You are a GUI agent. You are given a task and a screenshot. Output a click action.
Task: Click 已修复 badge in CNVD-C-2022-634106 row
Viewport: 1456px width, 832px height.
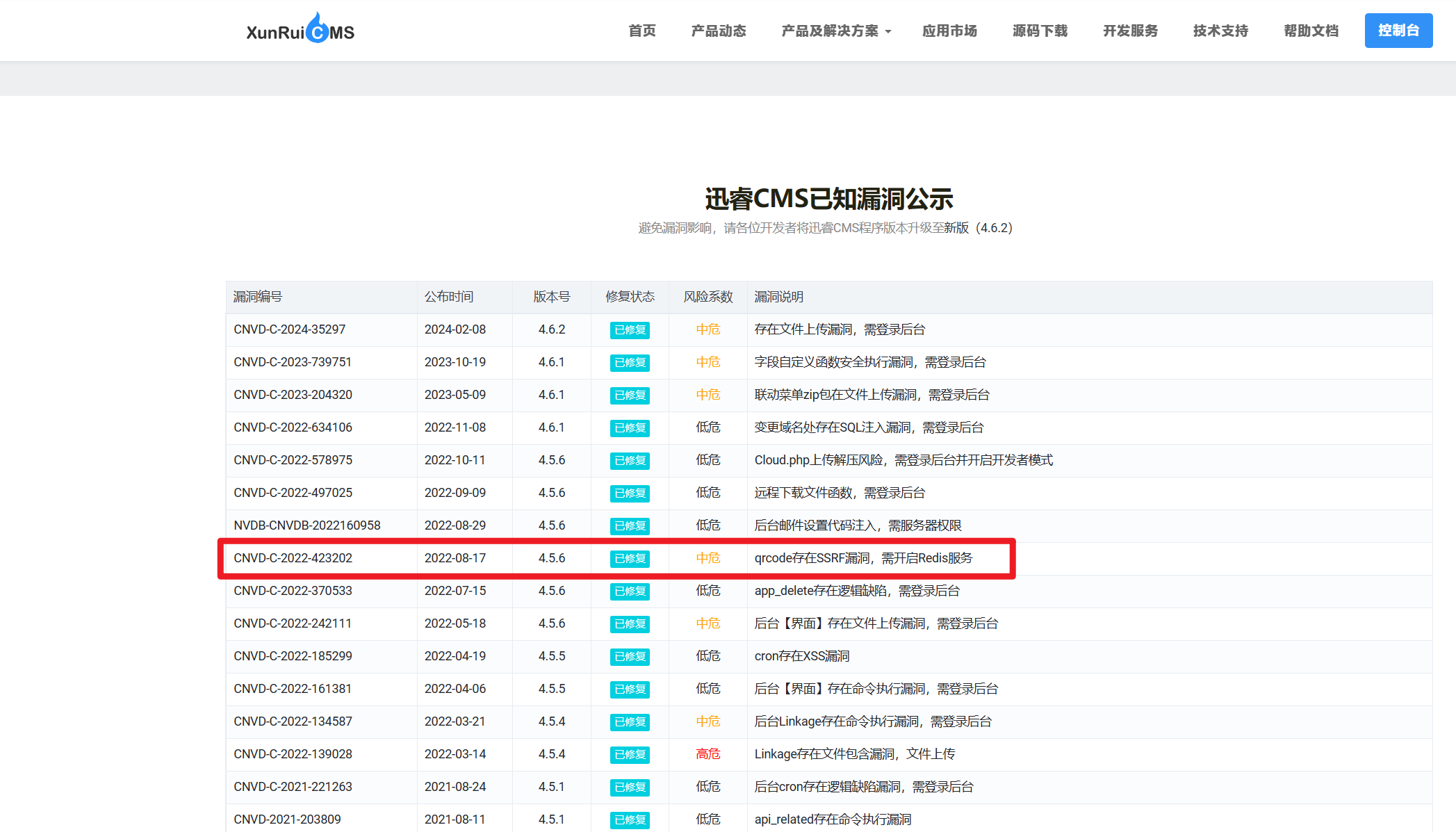click(630, 428)
